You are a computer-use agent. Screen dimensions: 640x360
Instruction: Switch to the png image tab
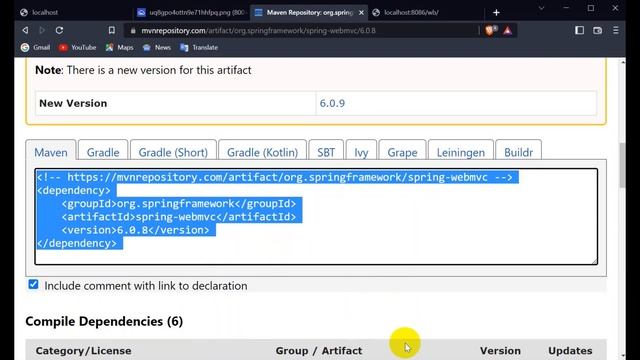[191, 13]
